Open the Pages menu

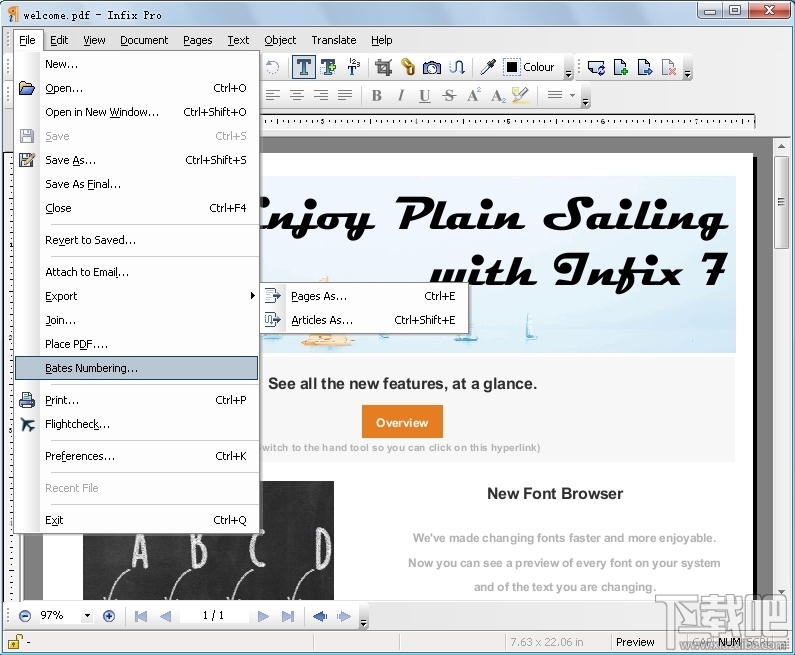point(198,40)
